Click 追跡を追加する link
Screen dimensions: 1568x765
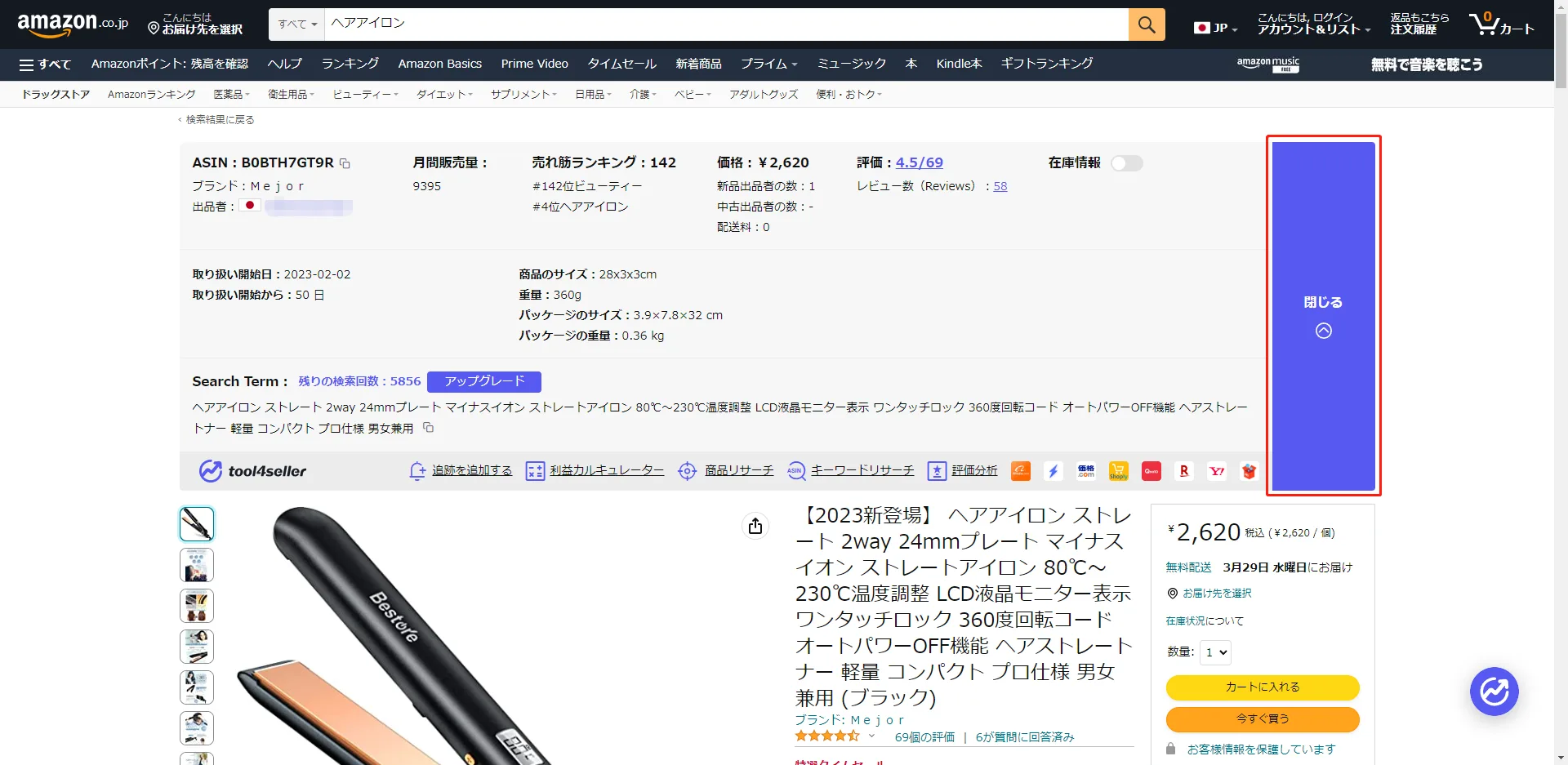click(472, 471)
